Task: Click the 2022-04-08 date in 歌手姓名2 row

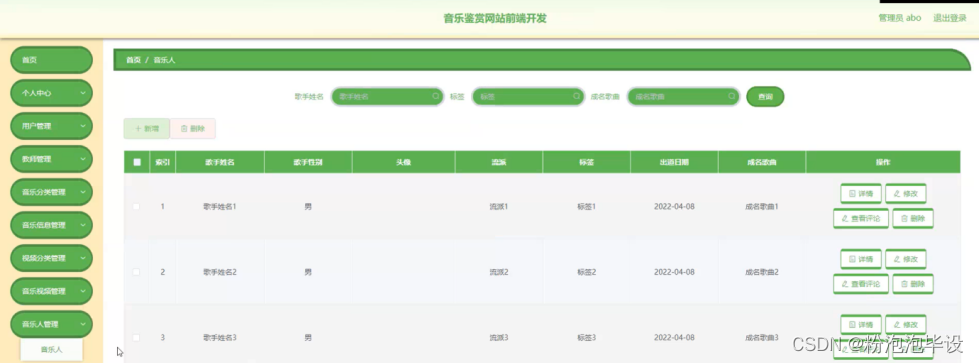Action: [x=674, y=272]
